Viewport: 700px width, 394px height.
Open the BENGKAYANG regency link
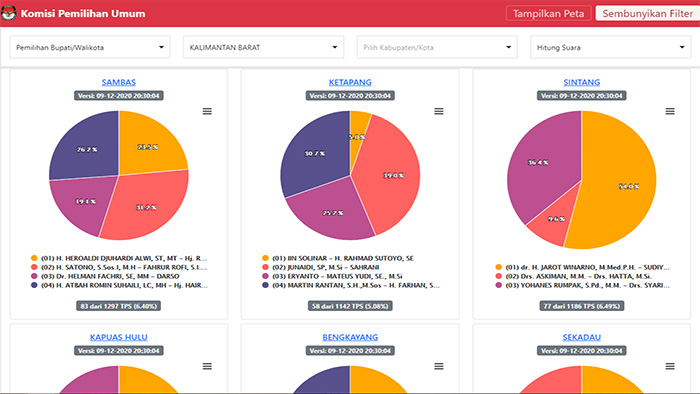(x=350, y=337)
